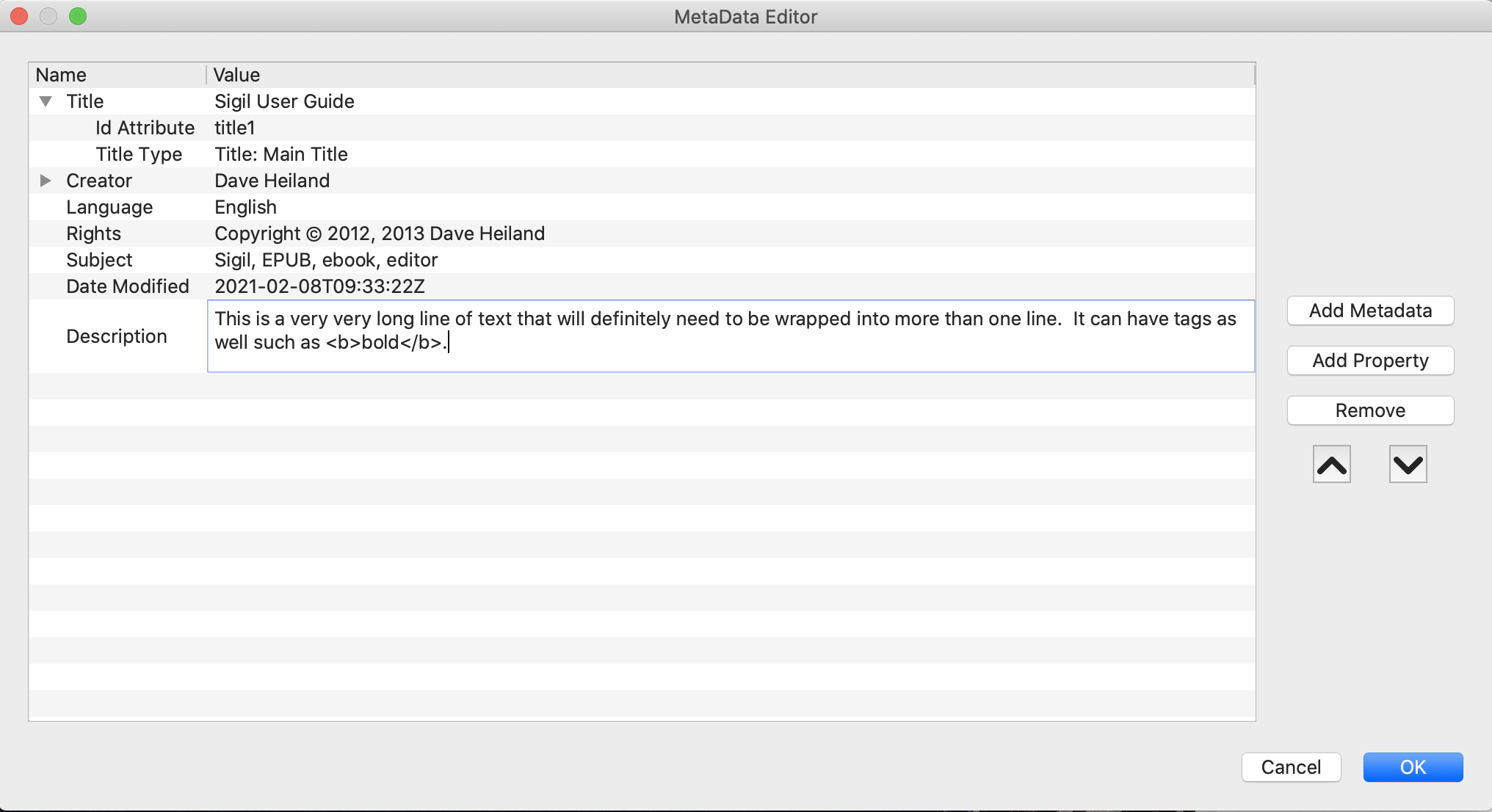Collapse the Title metadata entry

click(x=46, y=101)
